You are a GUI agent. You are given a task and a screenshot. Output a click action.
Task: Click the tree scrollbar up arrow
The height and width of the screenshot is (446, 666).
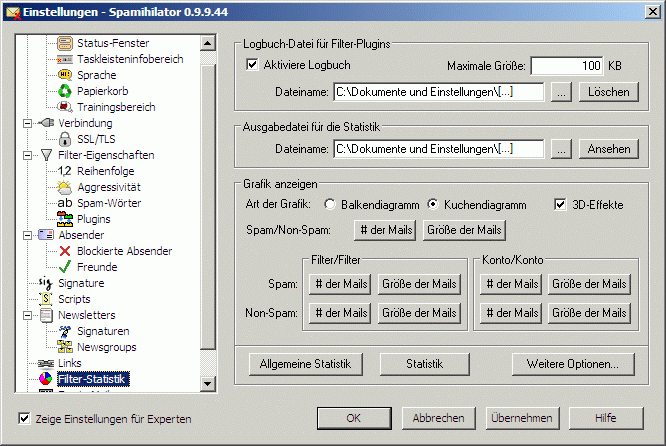pyautogui.click(x=207, y=43)
